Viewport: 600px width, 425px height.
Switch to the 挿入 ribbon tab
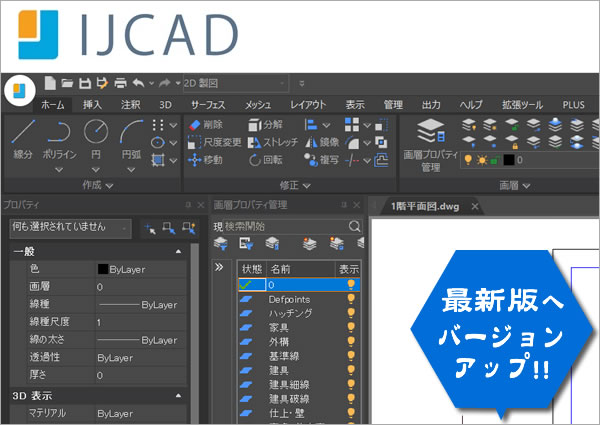click(x=92, y=104)
